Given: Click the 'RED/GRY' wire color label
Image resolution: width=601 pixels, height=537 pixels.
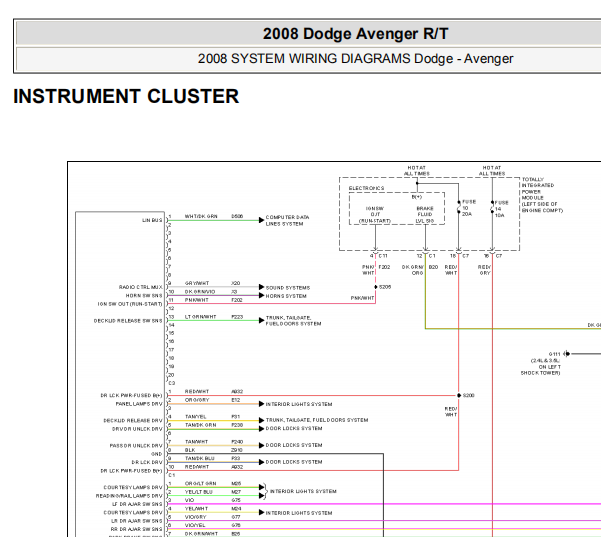Looking at the screenshot, I should (484, 270).
